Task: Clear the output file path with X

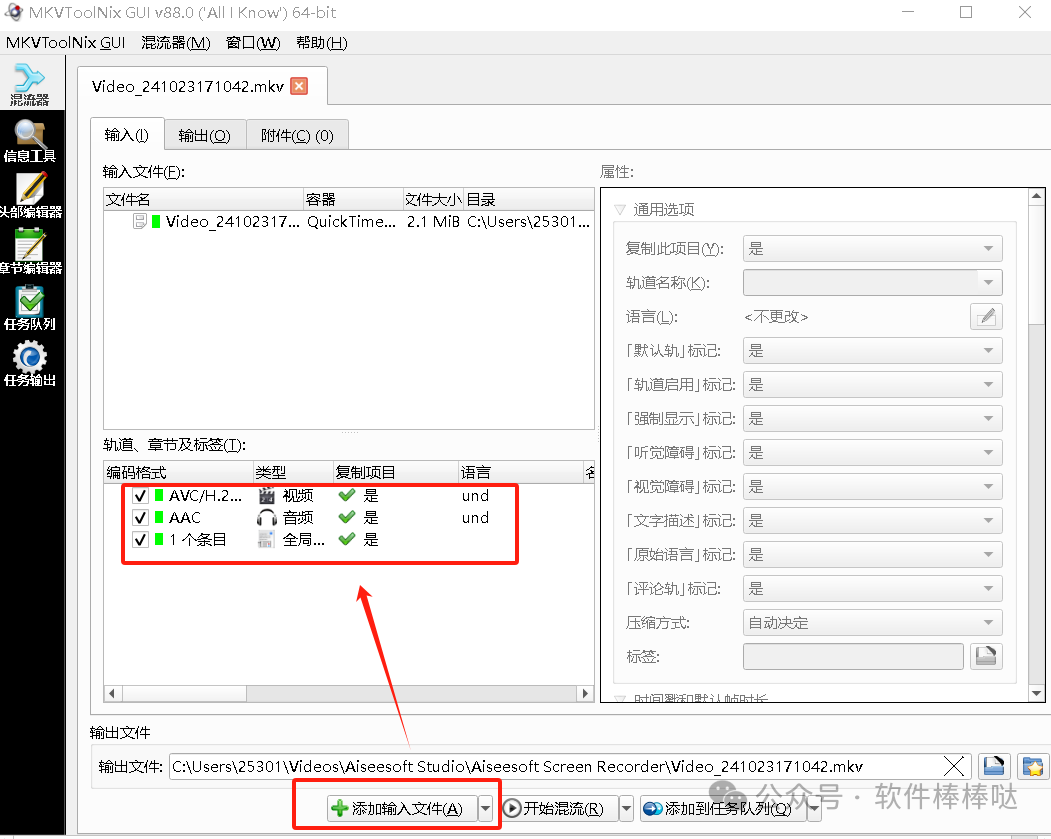Action: [x=954, y=766]
